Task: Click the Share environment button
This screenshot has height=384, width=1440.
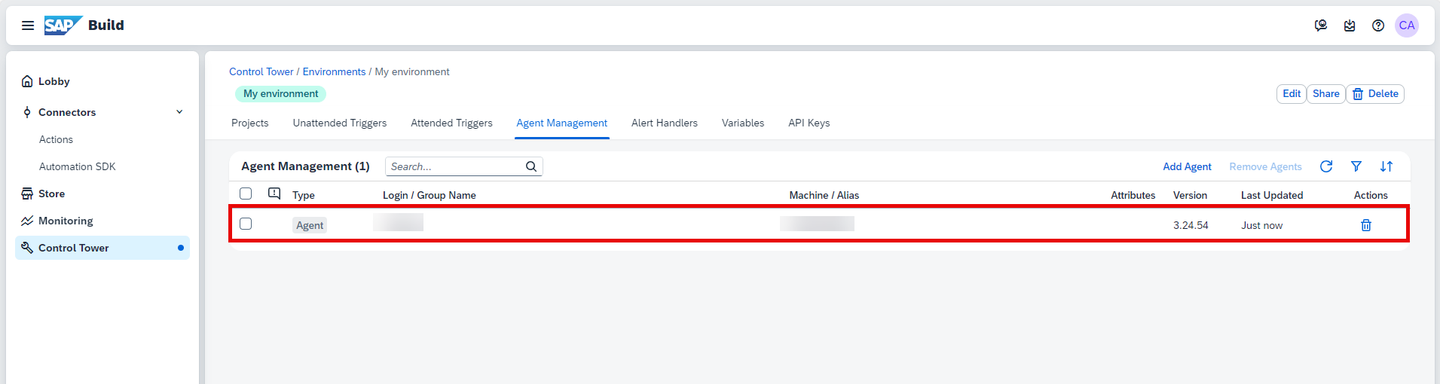Action: pos(1326,94)
